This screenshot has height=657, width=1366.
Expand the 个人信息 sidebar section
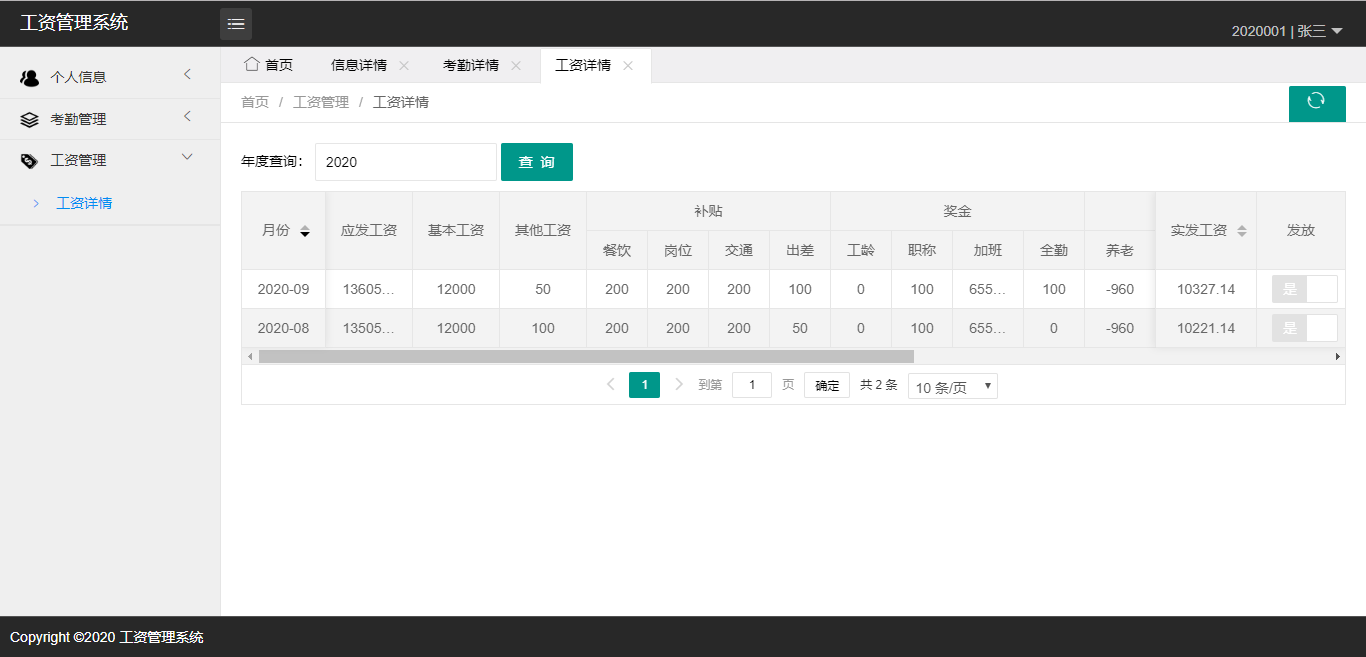coord(110,76)
